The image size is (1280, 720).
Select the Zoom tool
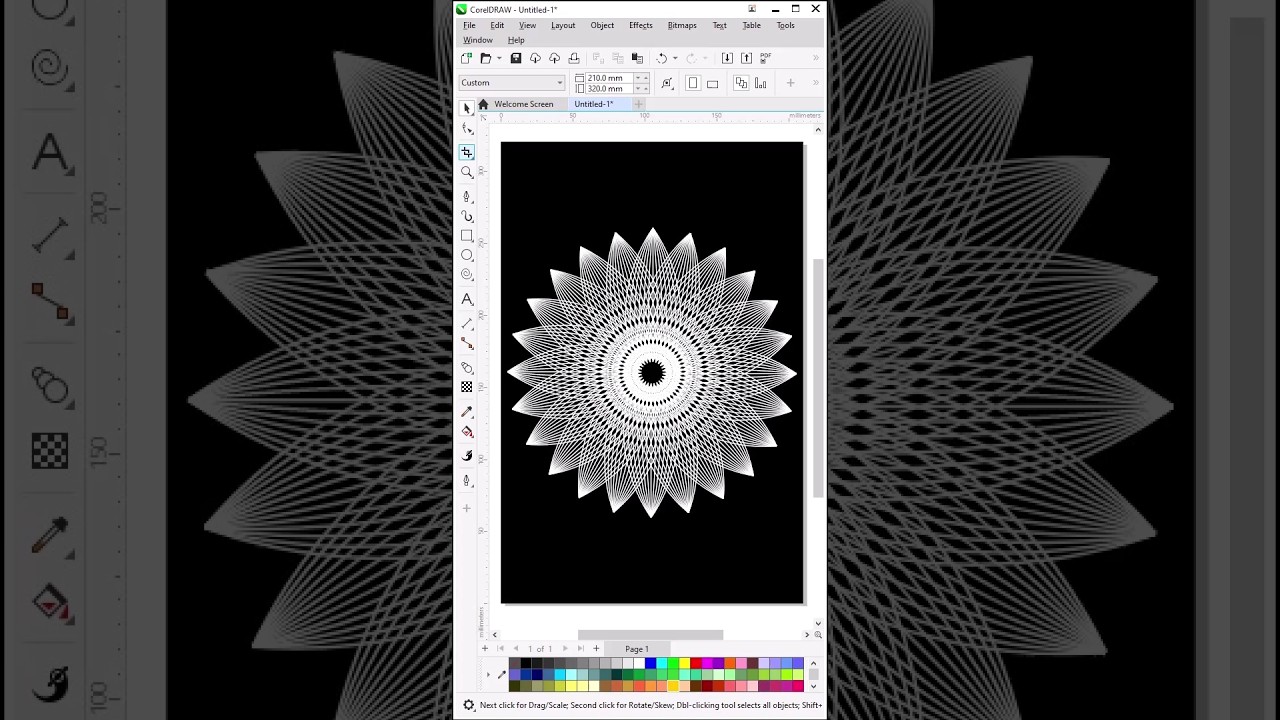466,173
